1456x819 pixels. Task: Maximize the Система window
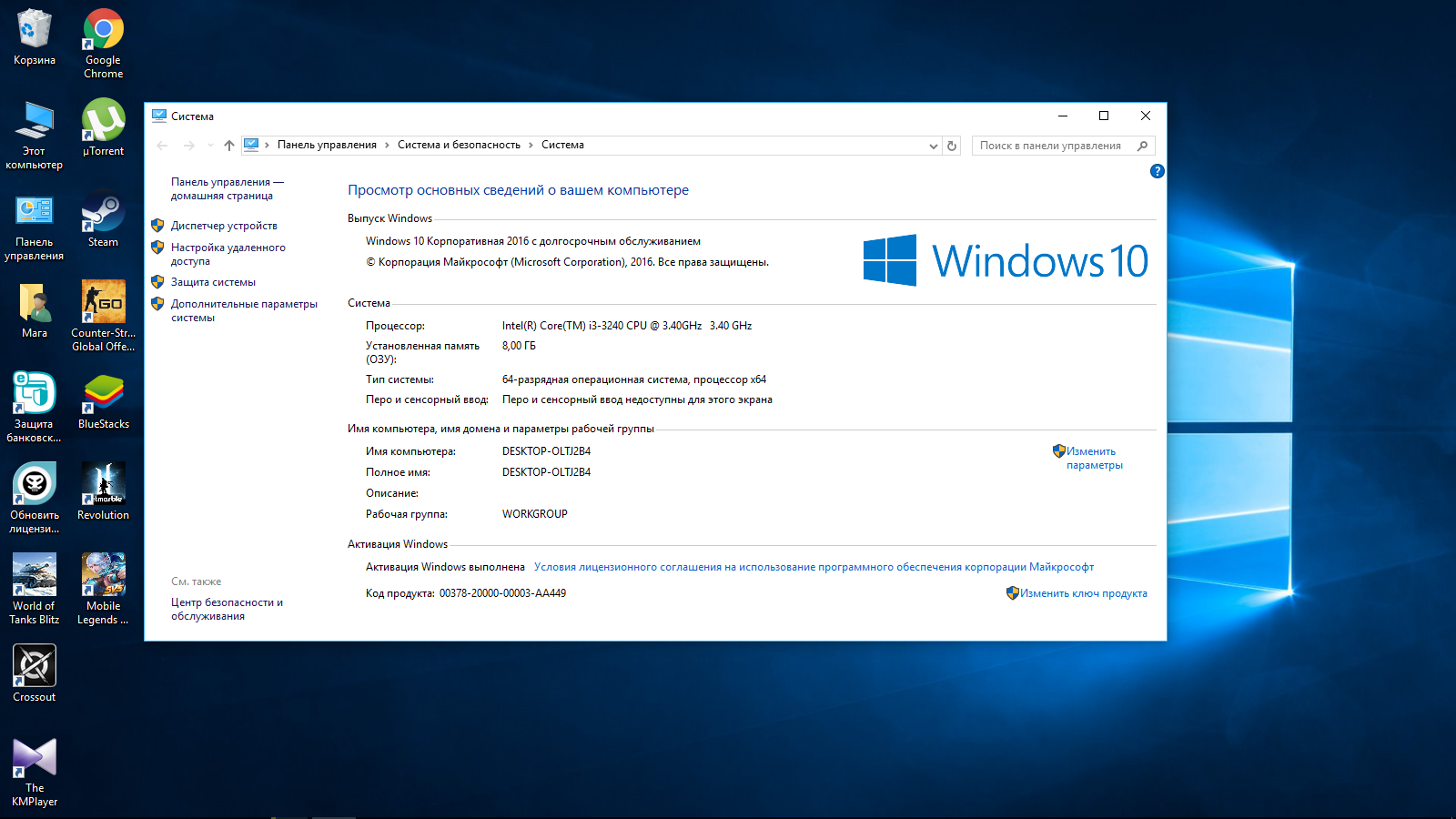(1104, 116)
